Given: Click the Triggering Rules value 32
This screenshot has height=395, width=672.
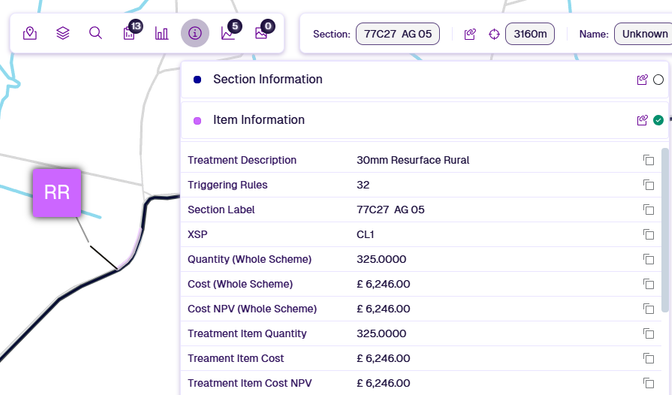Looking at the screenshot, I should [x=363, y=185].
